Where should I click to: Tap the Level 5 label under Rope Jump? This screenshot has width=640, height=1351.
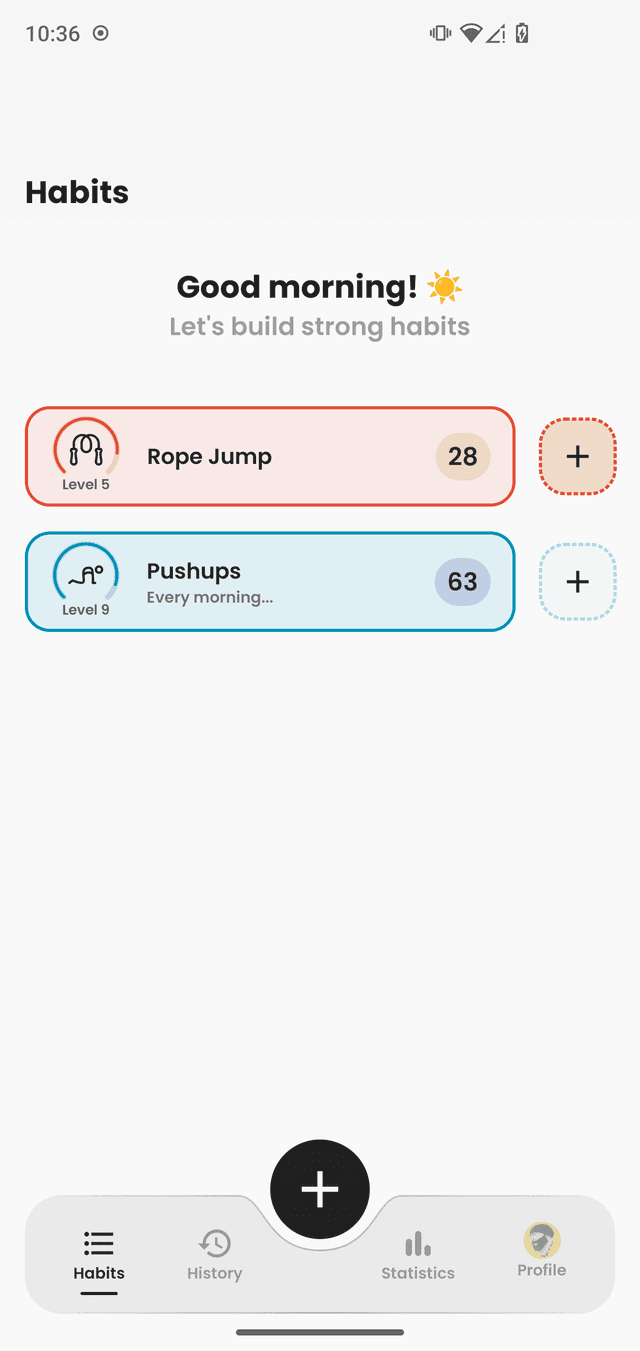coord(86,485)
